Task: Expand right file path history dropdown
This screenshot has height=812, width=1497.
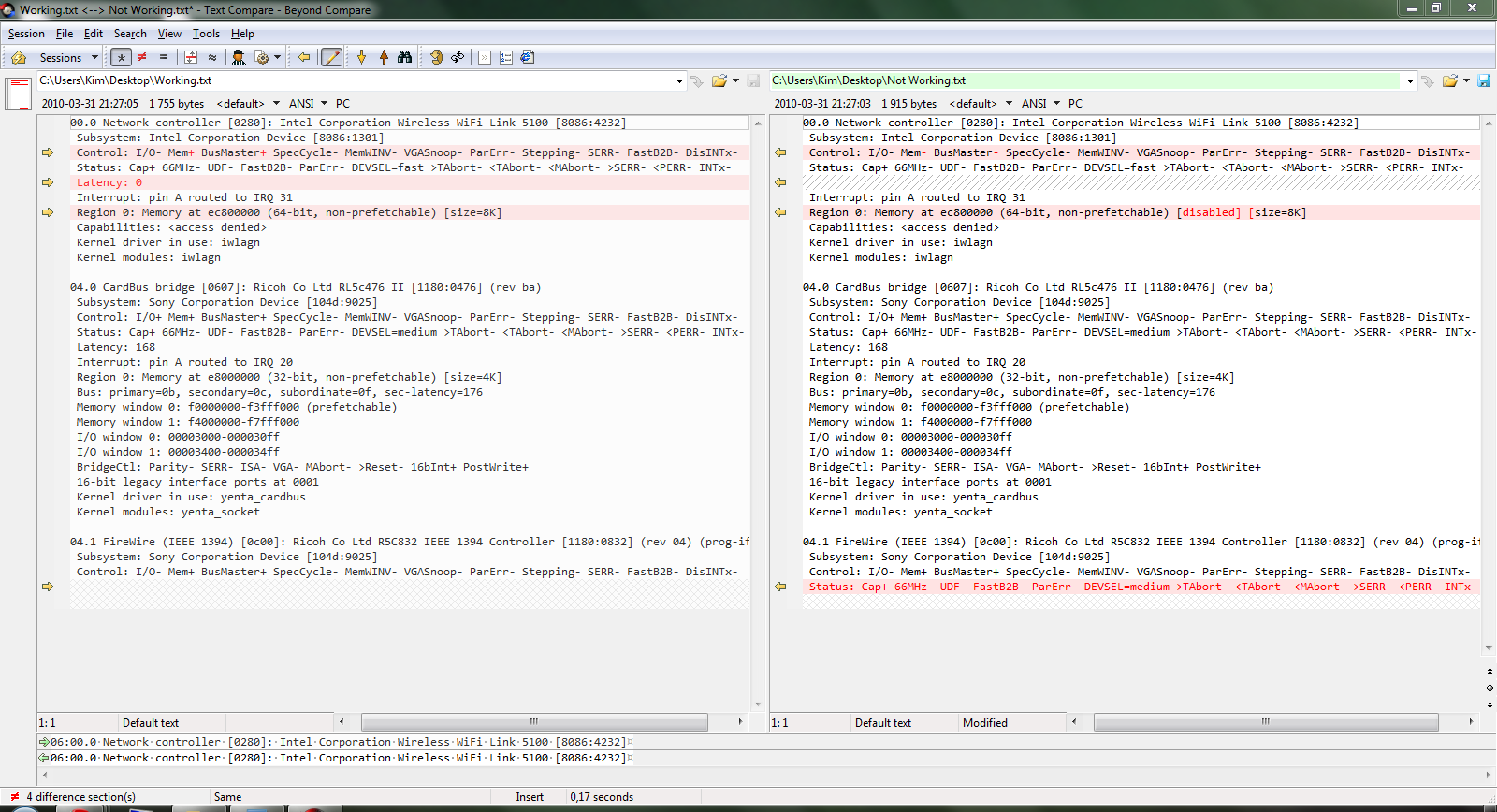Action: 1410,81
